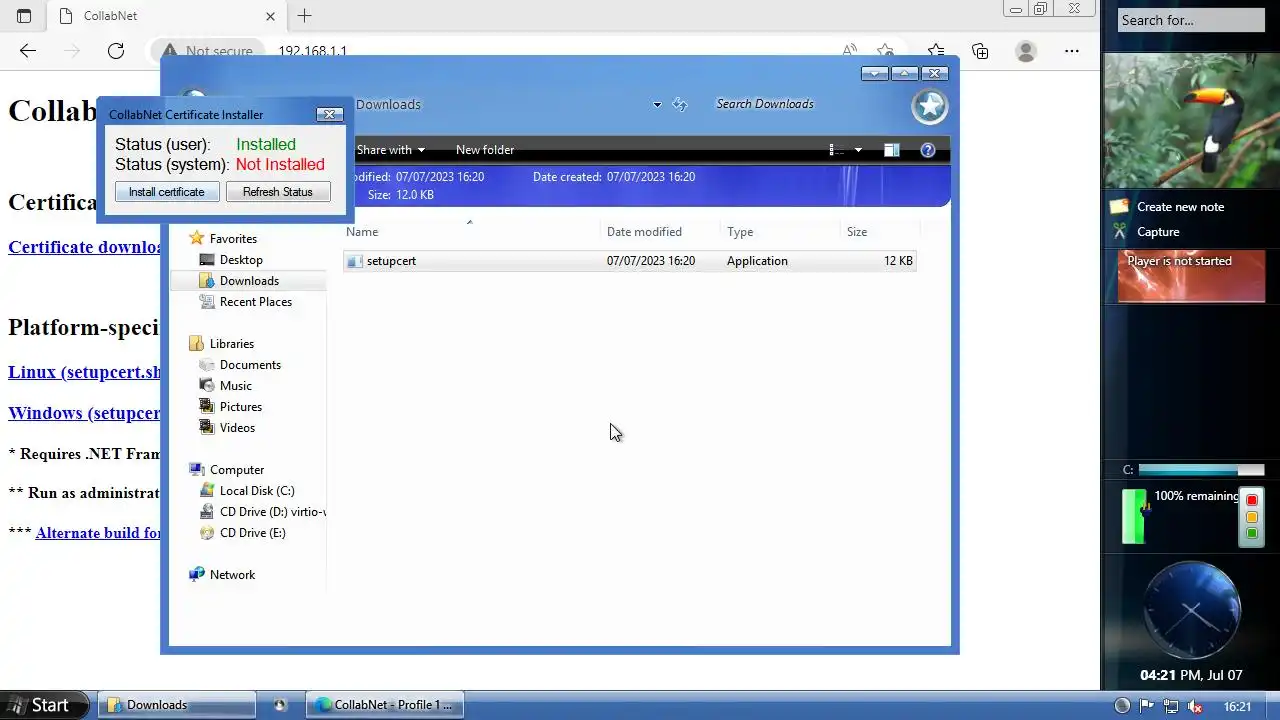Open browser Collections icon
The image size is (1280, 720).
[980, 51]
